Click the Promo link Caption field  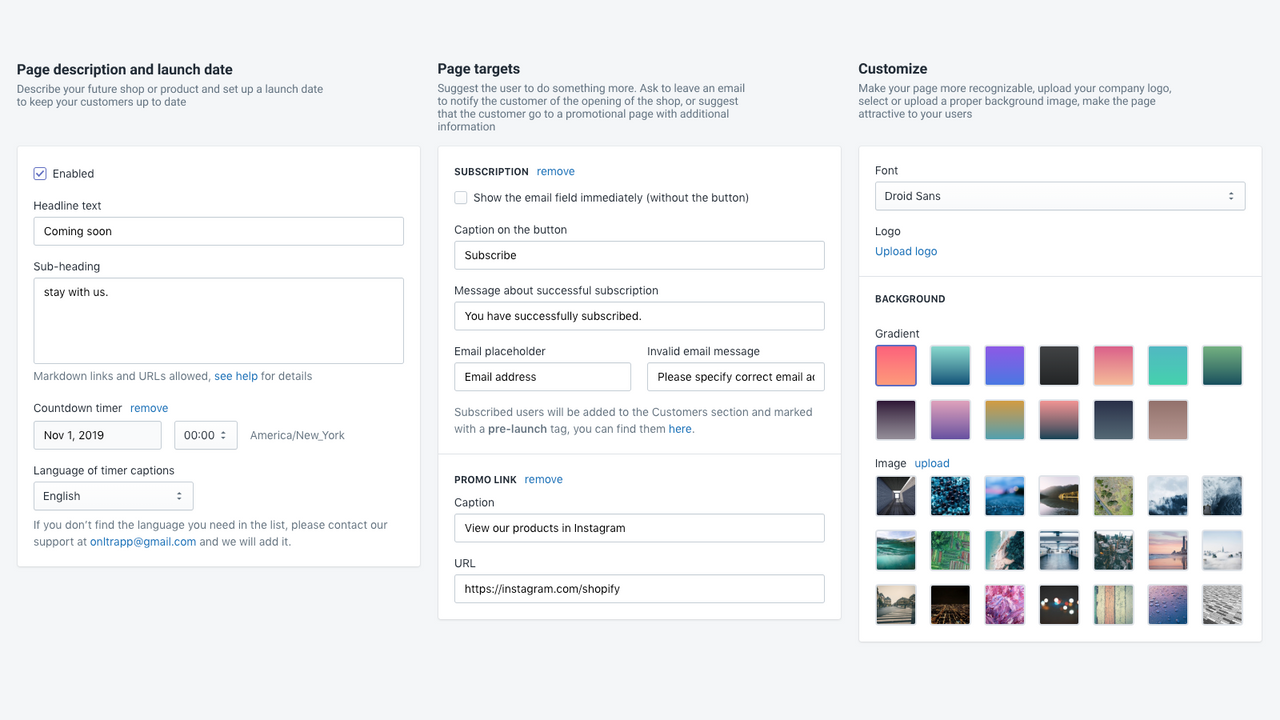click(x=639, y=528)
